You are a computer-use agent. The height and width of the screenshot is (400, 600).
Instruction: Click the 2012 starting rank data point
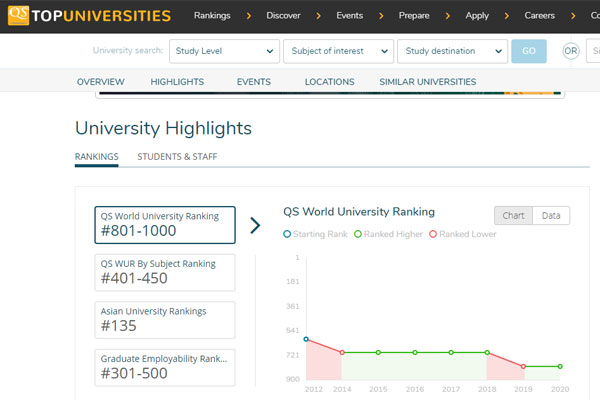tap(306, 339)
